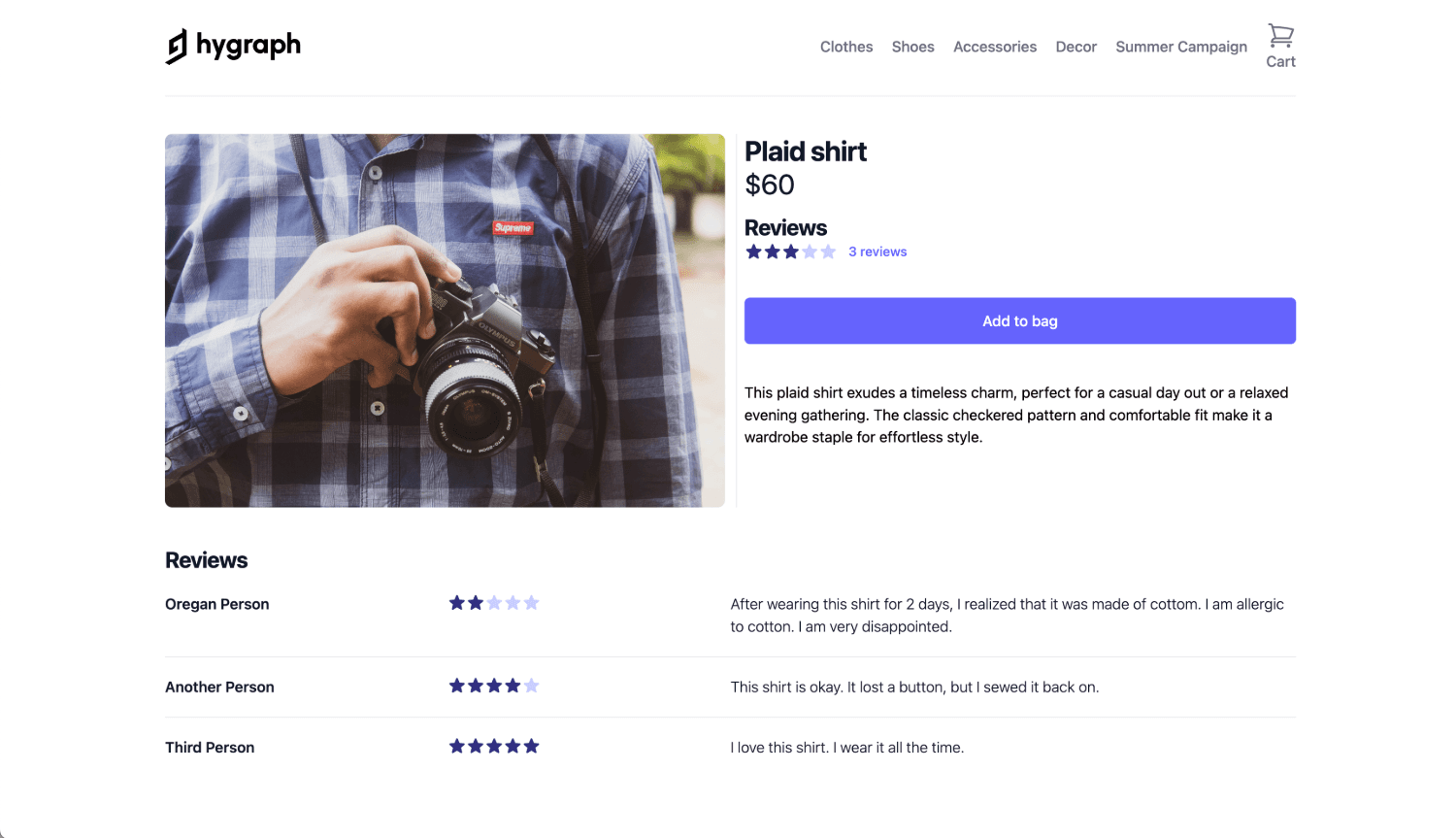
Task: Open the Accessories page
Action: coord(995,47)
